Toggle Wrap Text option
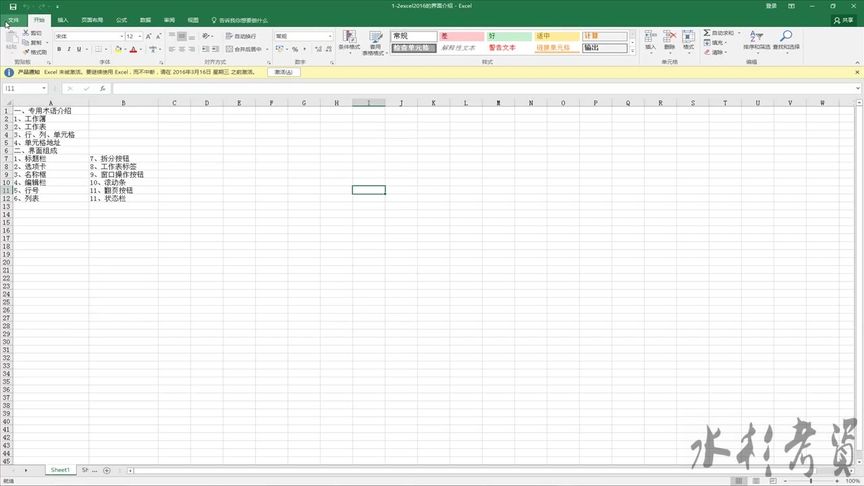Screen dimensions: 864x486 click(x=241, y=36)
